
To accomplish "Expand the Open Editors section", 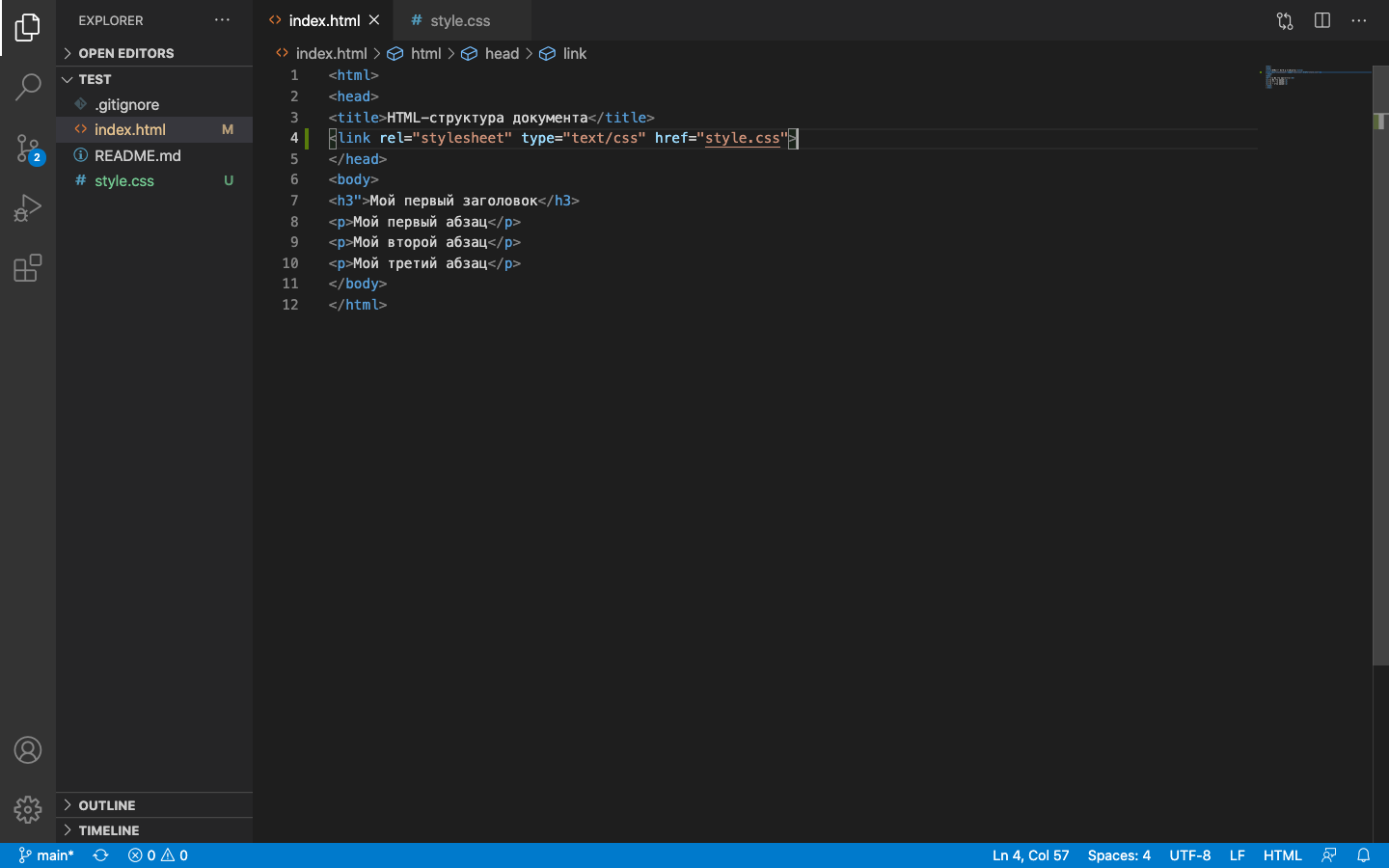I will pyautogui.click(x=126, y=53).
